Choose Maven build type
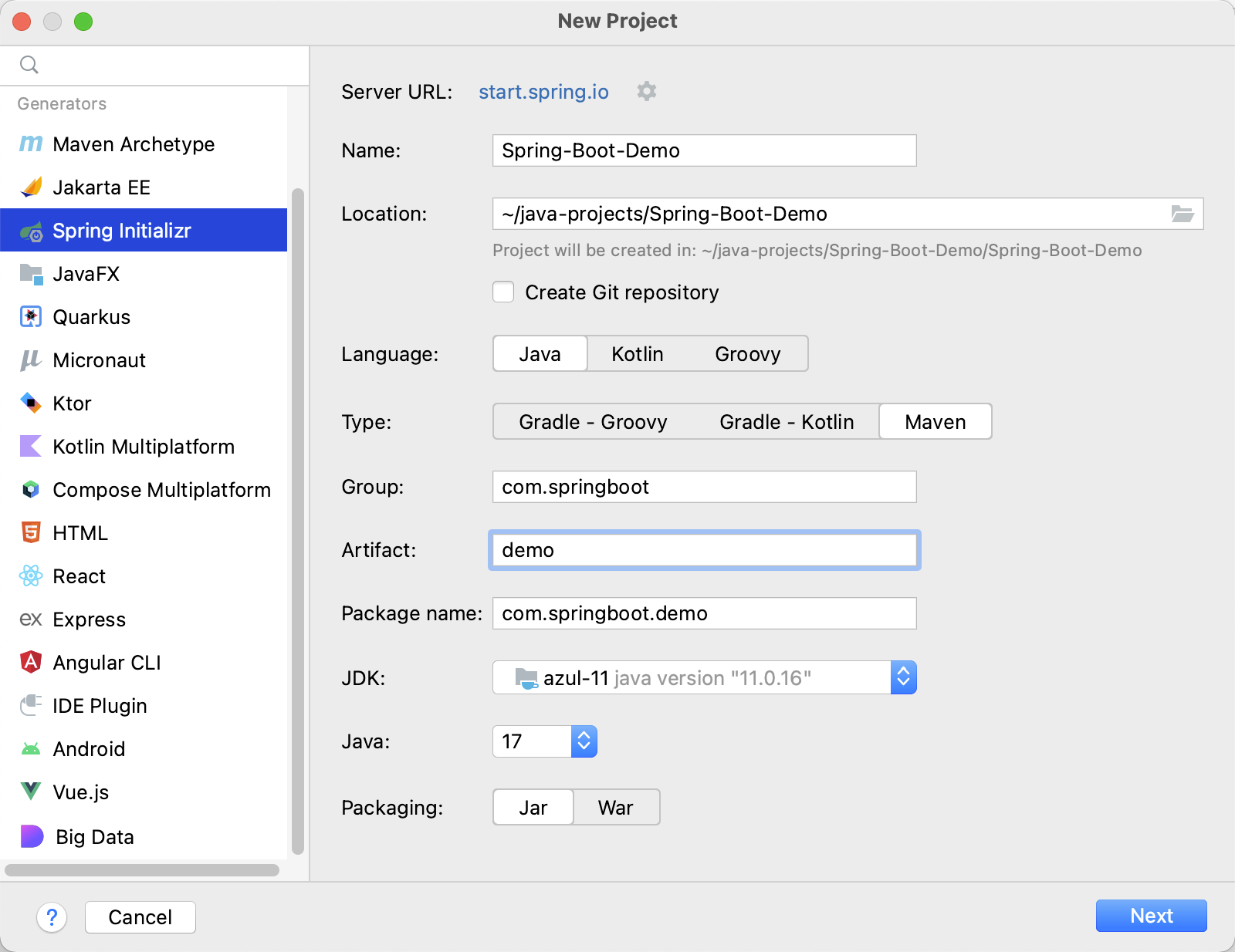The image size is (1235, 952). (936, 422)
